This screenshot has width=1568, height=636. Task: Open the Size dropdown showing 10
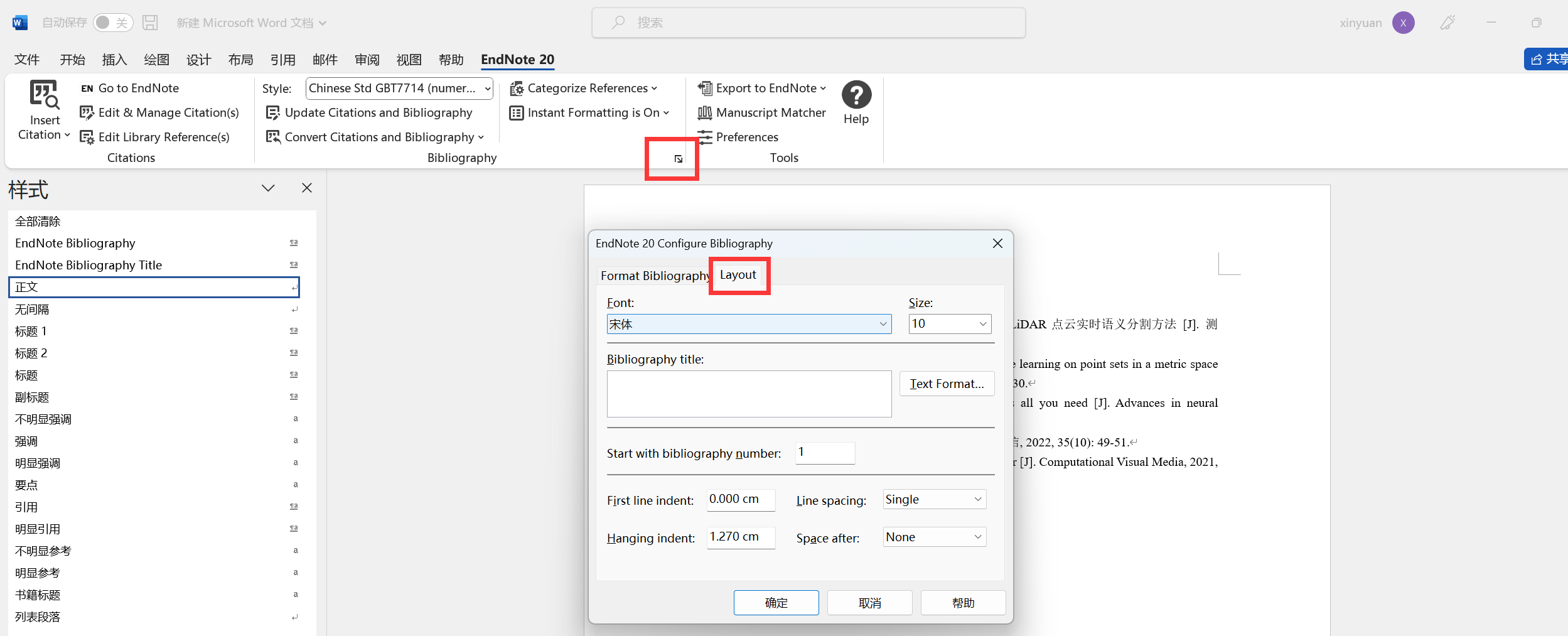[950, 324]
